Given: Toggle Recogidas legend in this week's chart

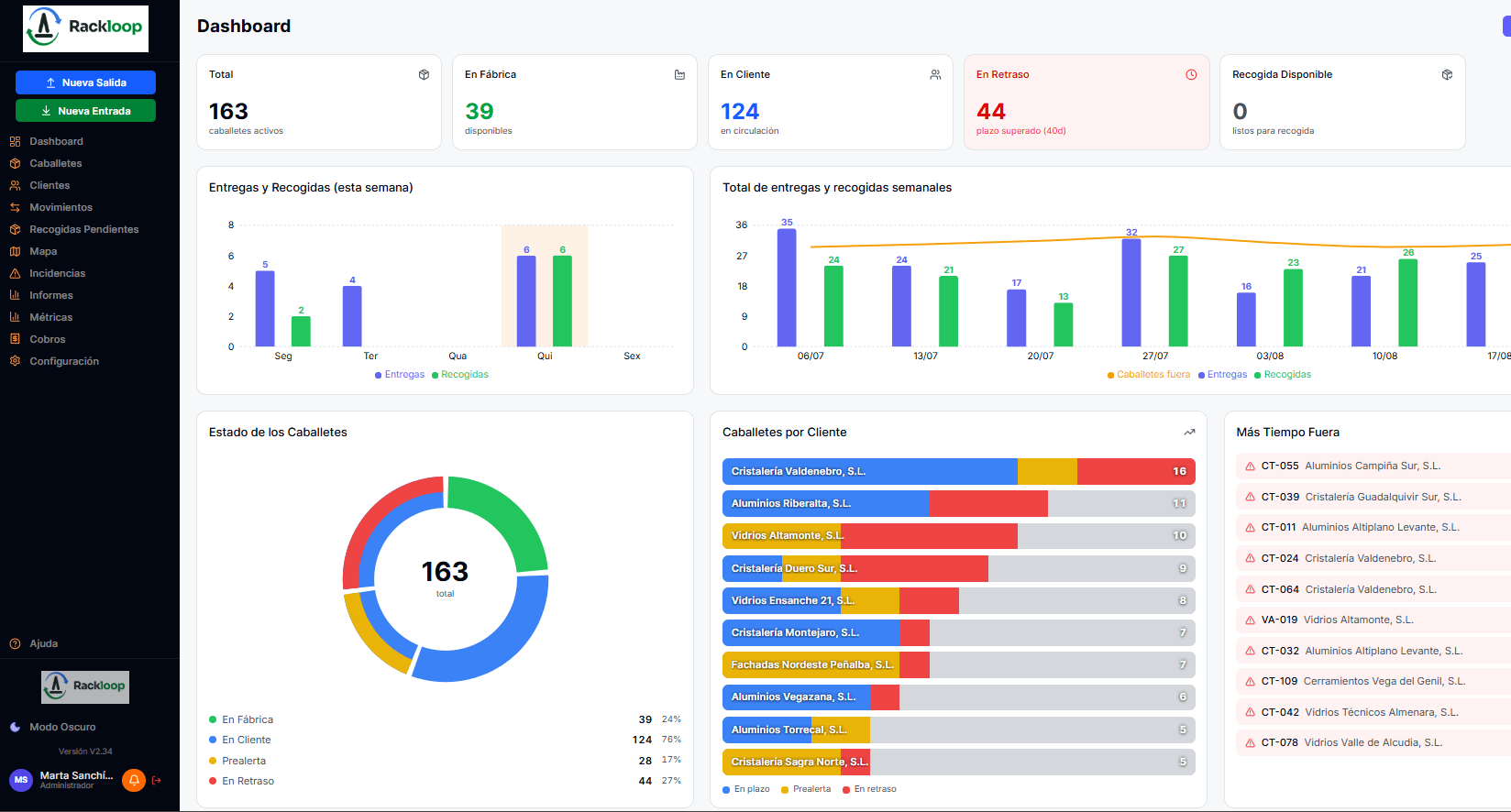Looking at the screenshot, I should 460,375.
